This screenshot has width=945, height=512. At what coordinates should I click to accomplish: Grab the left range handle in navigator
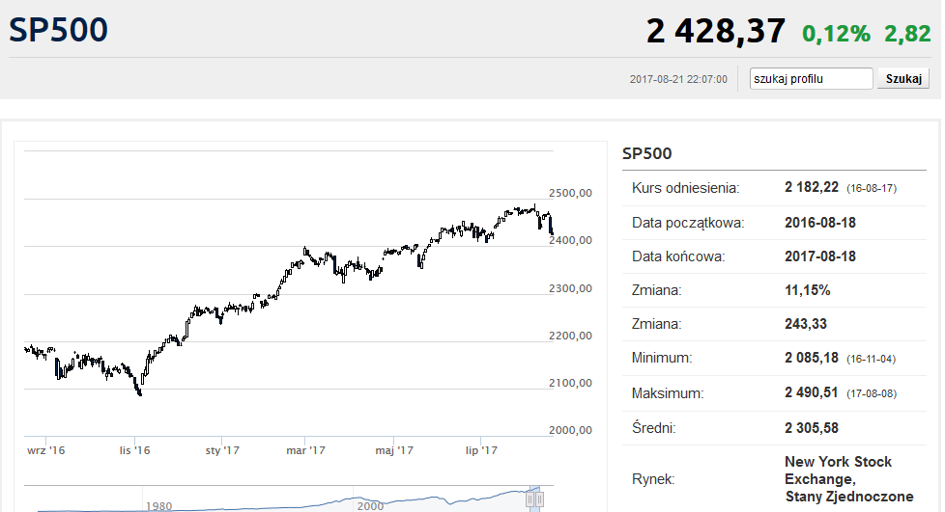(530, 499)
